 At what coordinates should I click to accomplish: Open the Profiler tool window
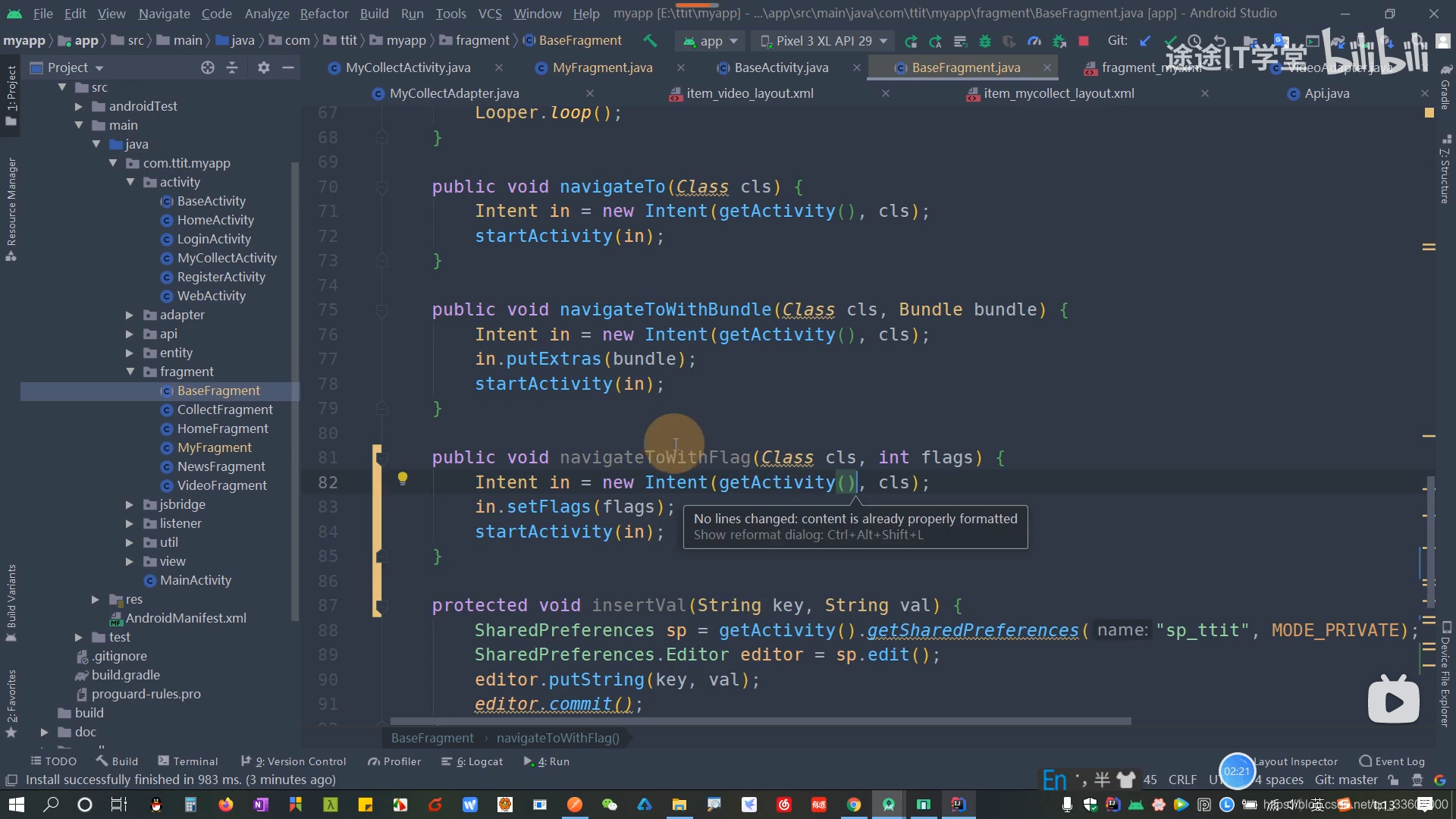[x=394, y=761]
